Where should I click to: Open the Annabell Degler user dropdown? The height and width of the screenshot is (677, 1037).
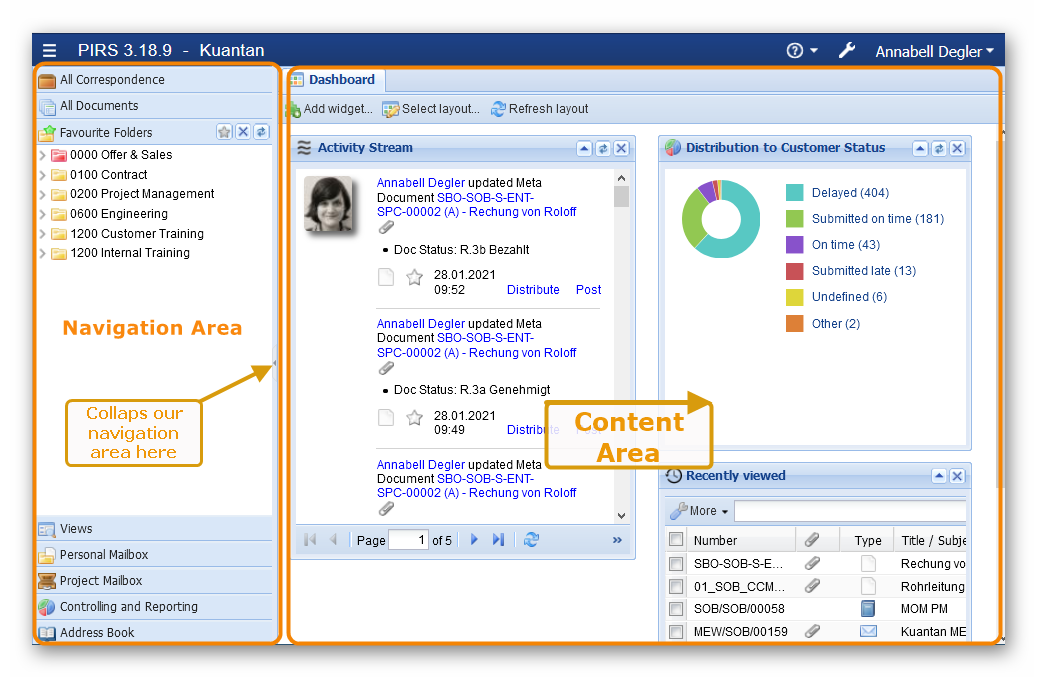click(x=934, y=51)
